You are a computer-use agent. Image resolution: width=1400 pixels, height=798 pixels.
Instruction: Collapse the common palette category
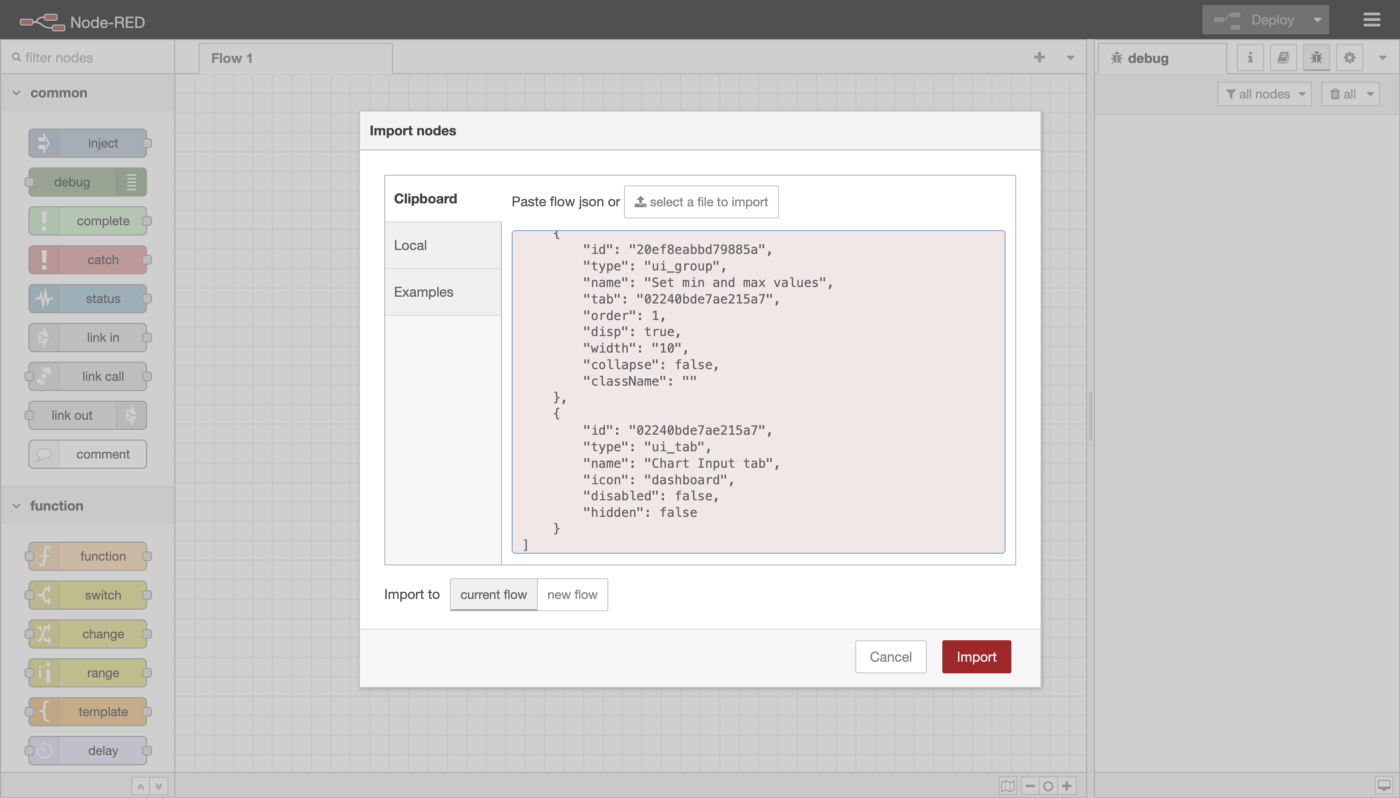coord(58,93)
